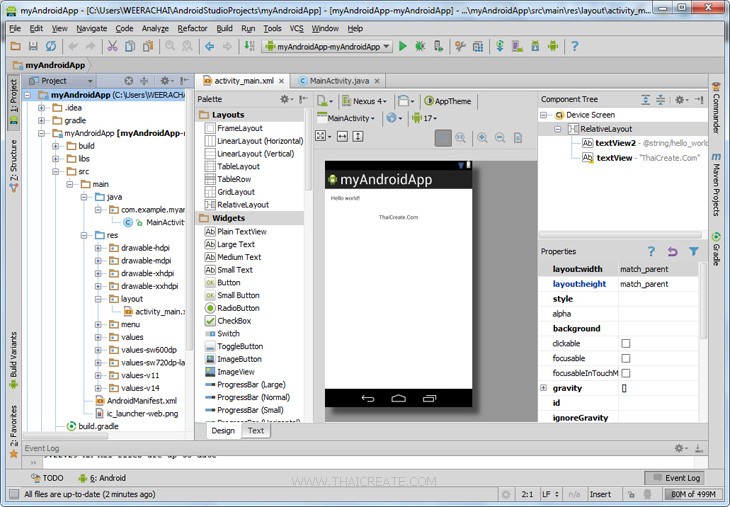730x507 pixels.
Task: Open the AppTheme selector button
Action: click(448, 101)
